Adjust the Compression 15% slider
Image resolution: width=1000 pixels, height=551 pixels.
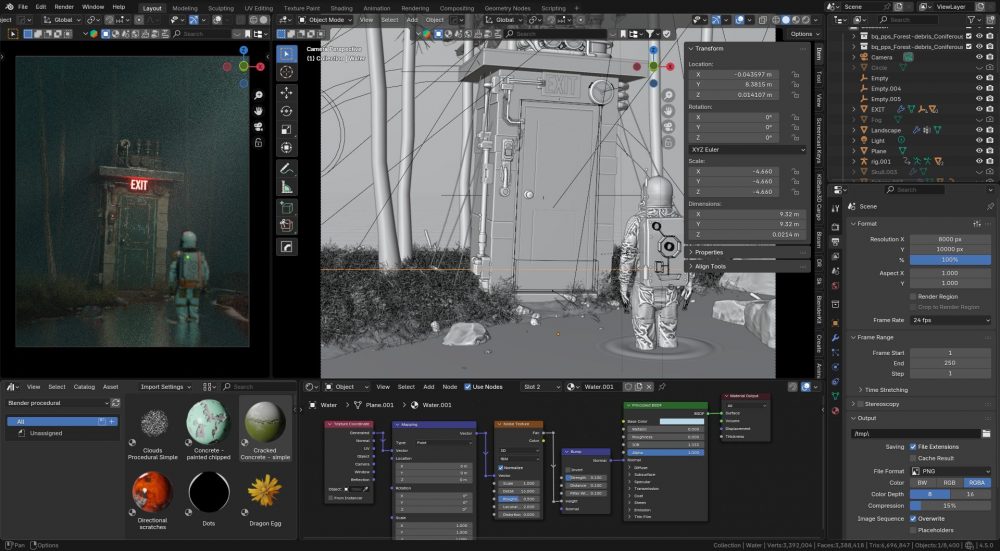coord(949,506)
